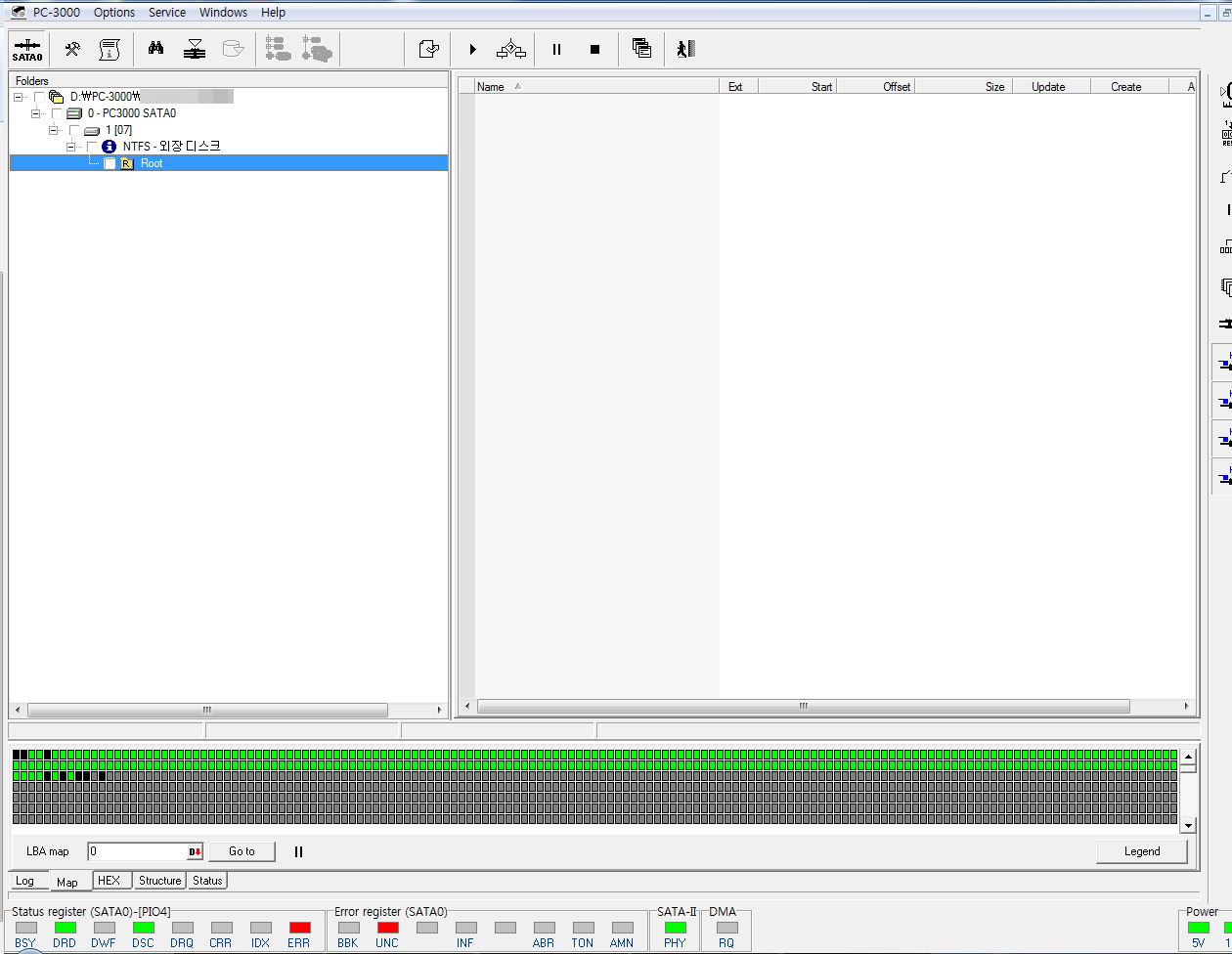Collapse the 0 - PC3000 SATA0 node
The image size is (1232, 954).
pos(36,113)
